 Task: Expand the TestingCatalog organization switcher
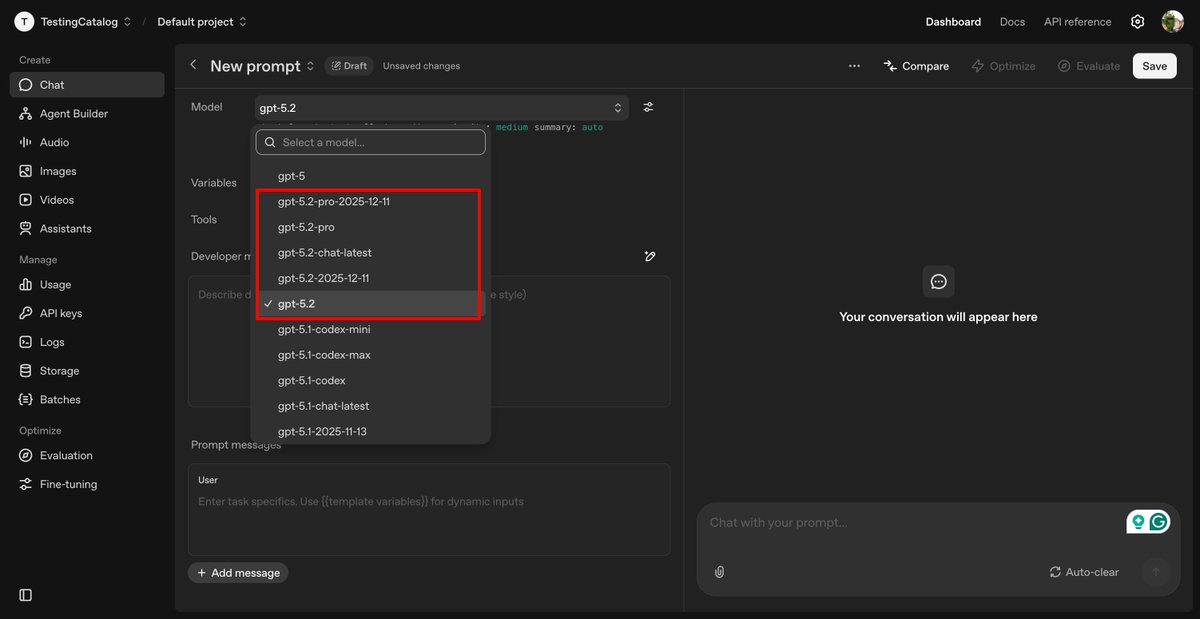[x=127, y=22]
